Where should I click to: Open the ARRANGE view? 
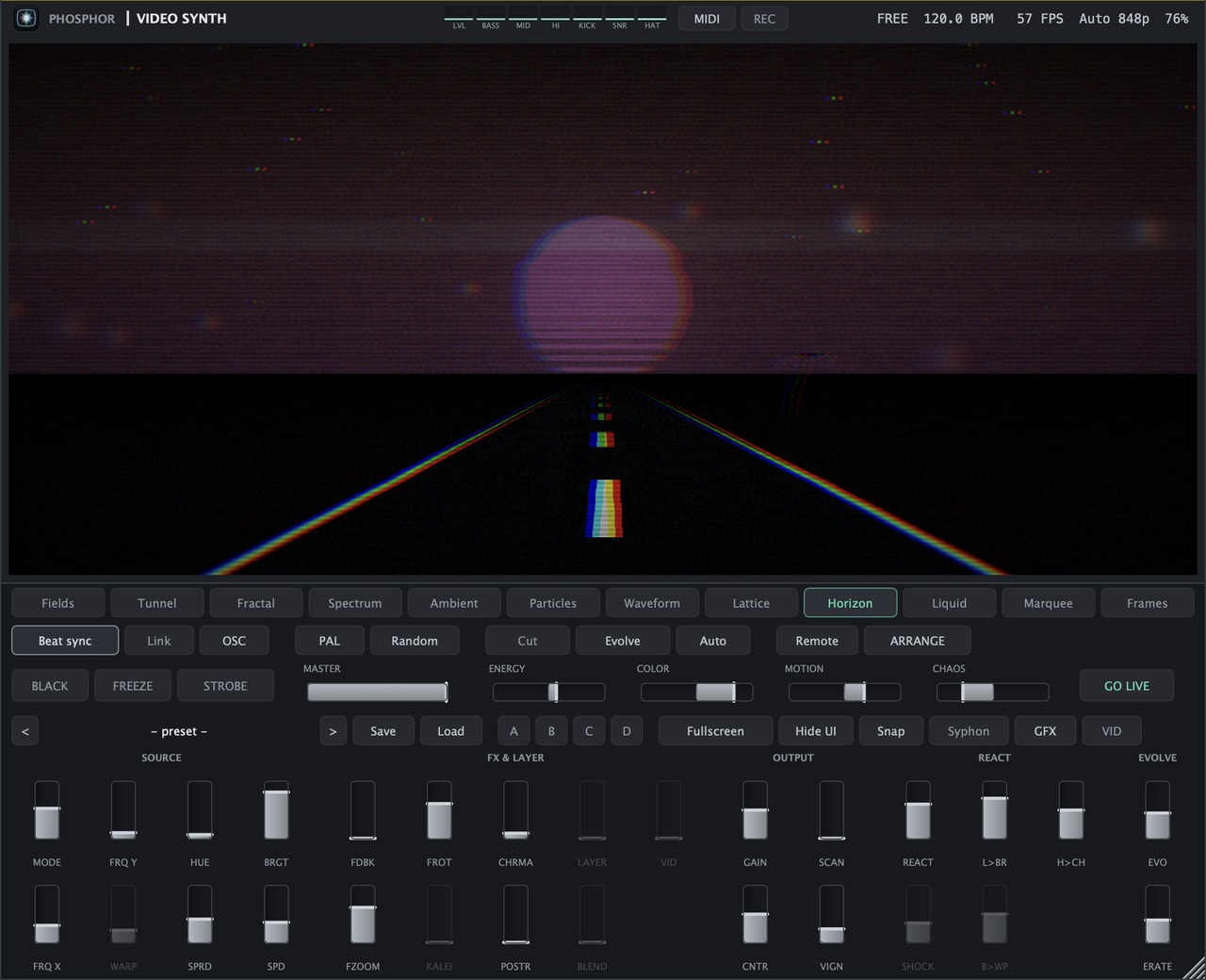tap(918, 641)
